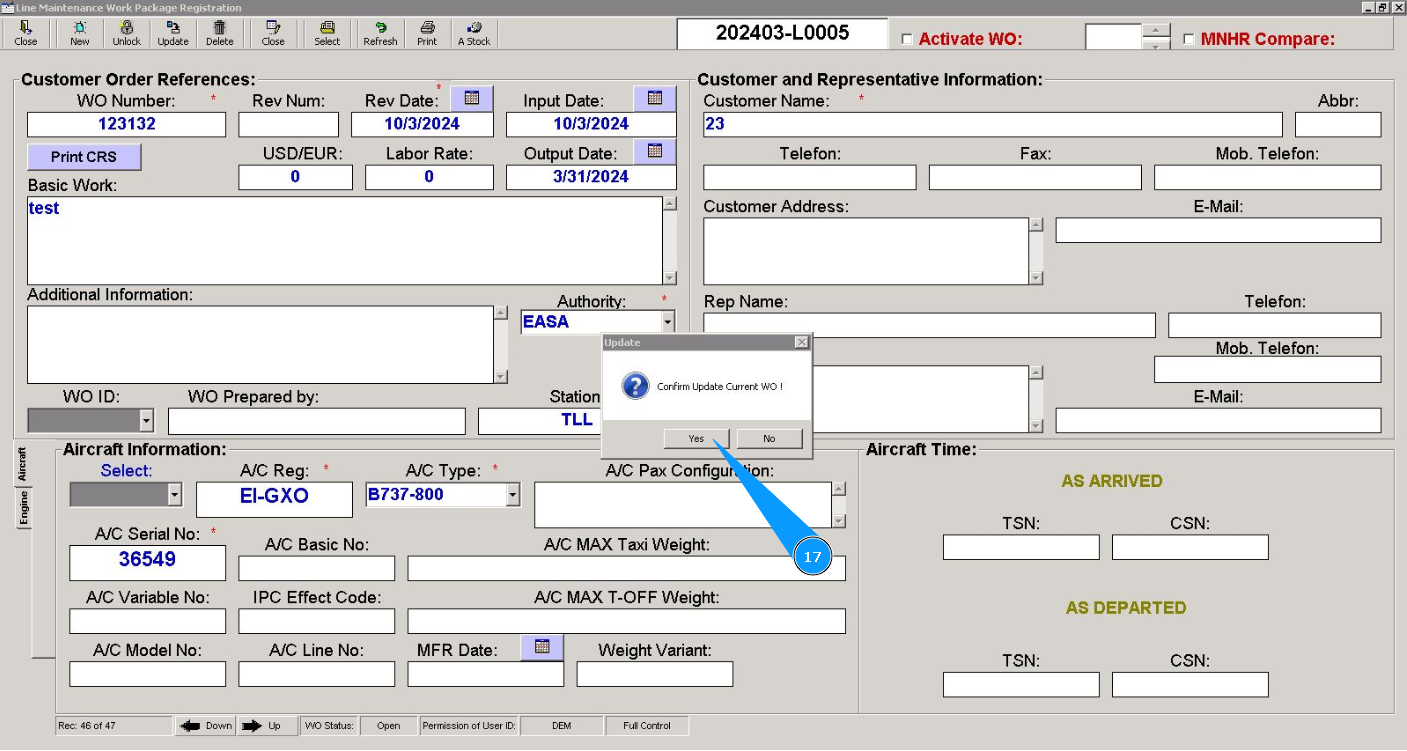The height and width of the screenshot is (751, 1407).
Task: Enable the Activate WO checkbox
Action: 907,39
